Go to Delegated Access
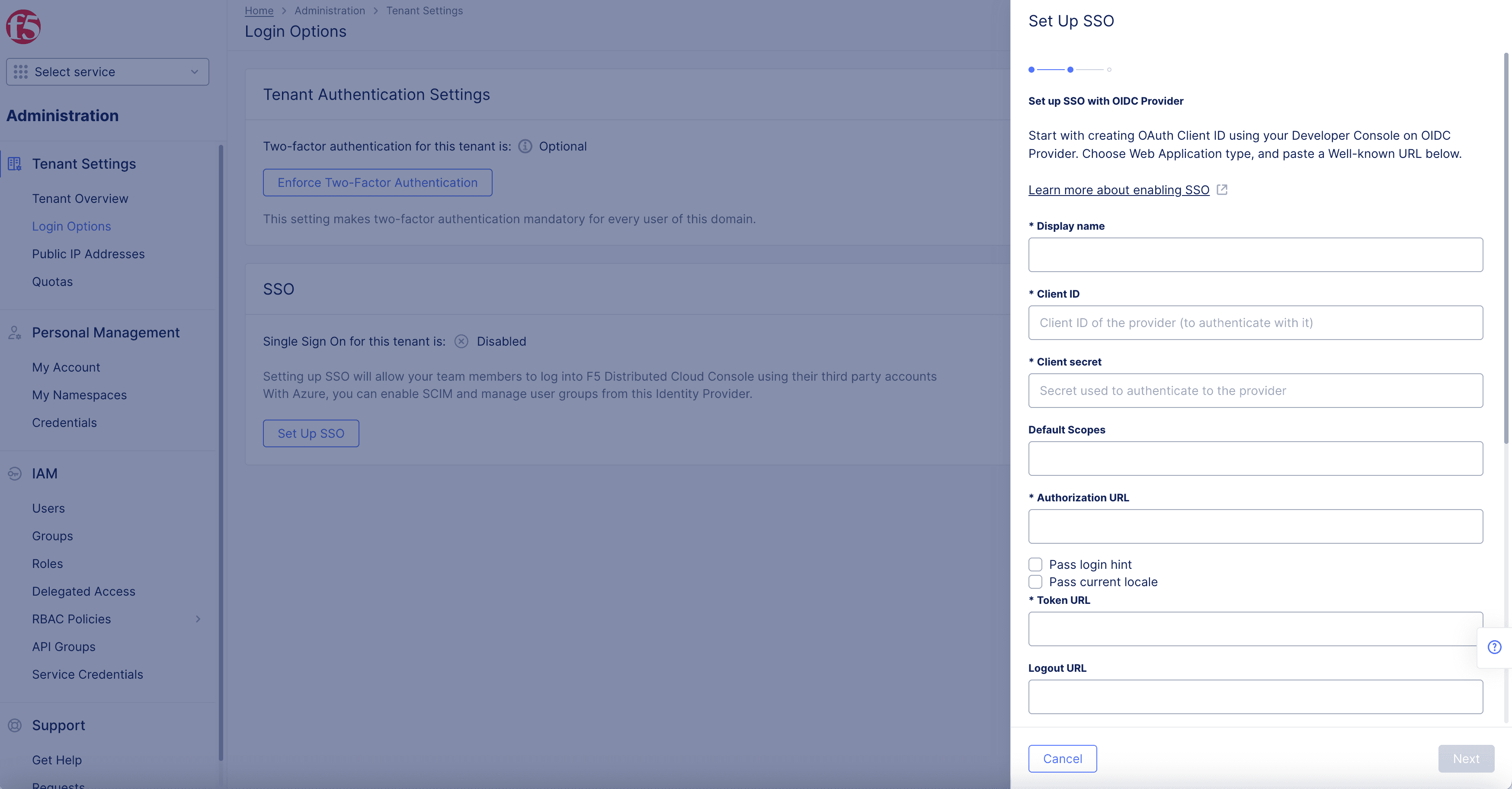Screen dimensions: 1512x789 tap(83, 591)
